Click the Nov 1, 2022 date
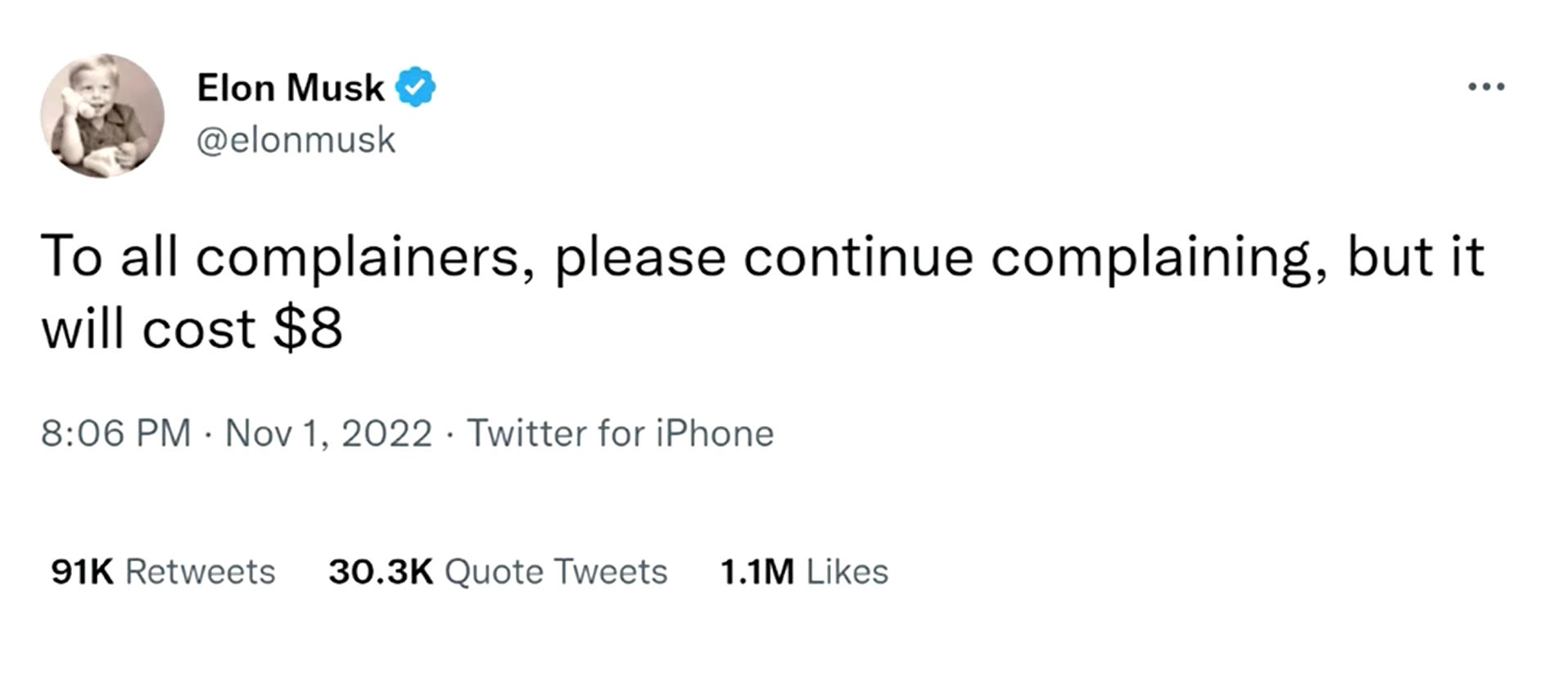Image resolution: width=1568 pixels, height=689 pixels. [328, 433]
